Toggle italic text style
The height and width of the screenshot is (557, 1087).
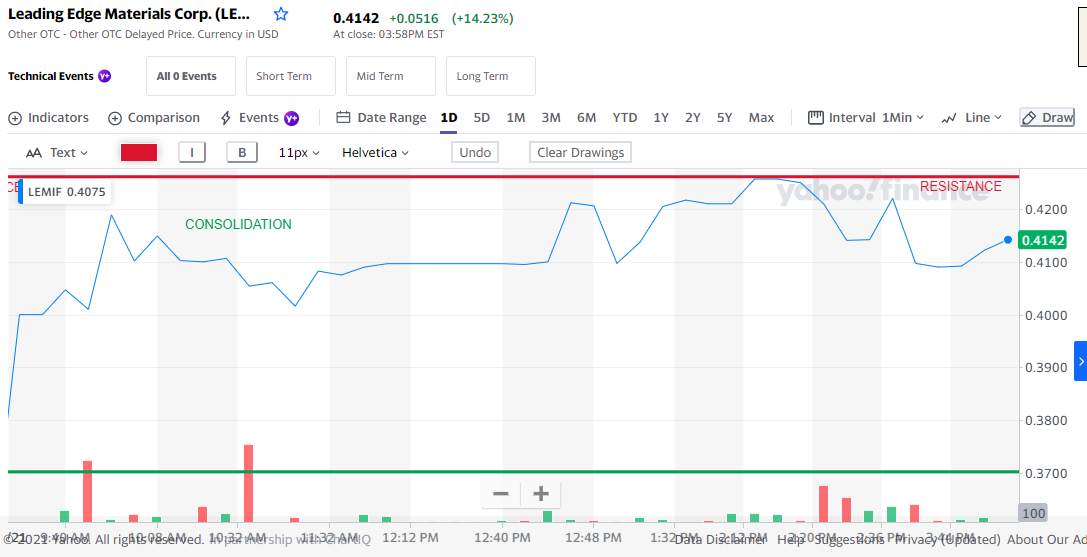pos(192,153)
